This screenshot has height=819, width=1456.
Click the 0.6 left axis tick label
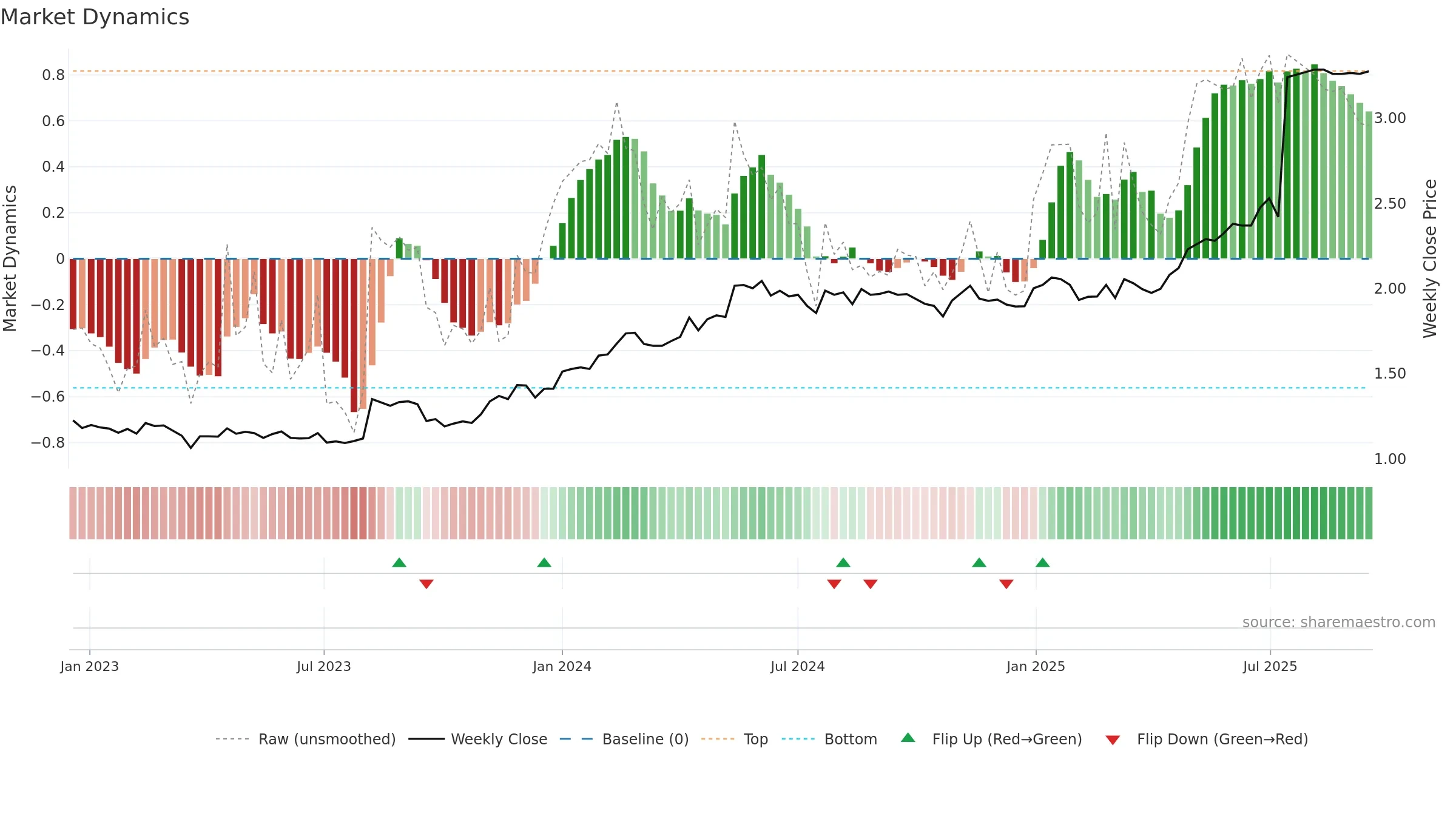pos(53,121)
